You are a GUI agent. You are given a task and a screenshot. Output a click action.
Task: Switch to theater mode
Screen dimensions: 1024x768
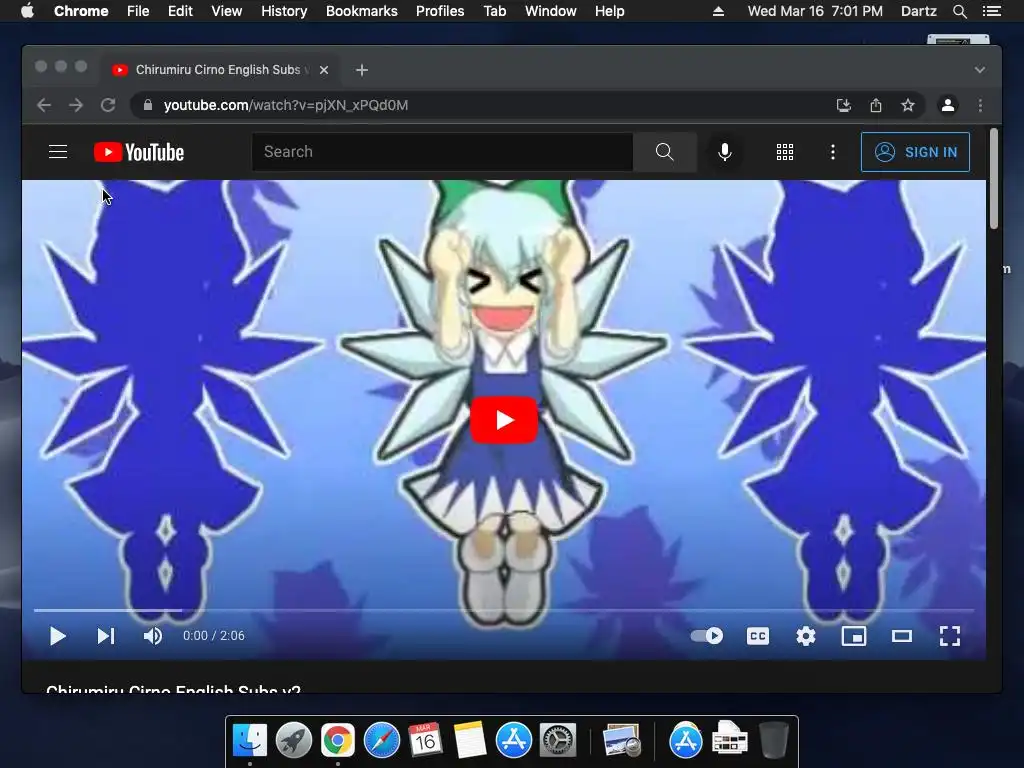(902, 636)
